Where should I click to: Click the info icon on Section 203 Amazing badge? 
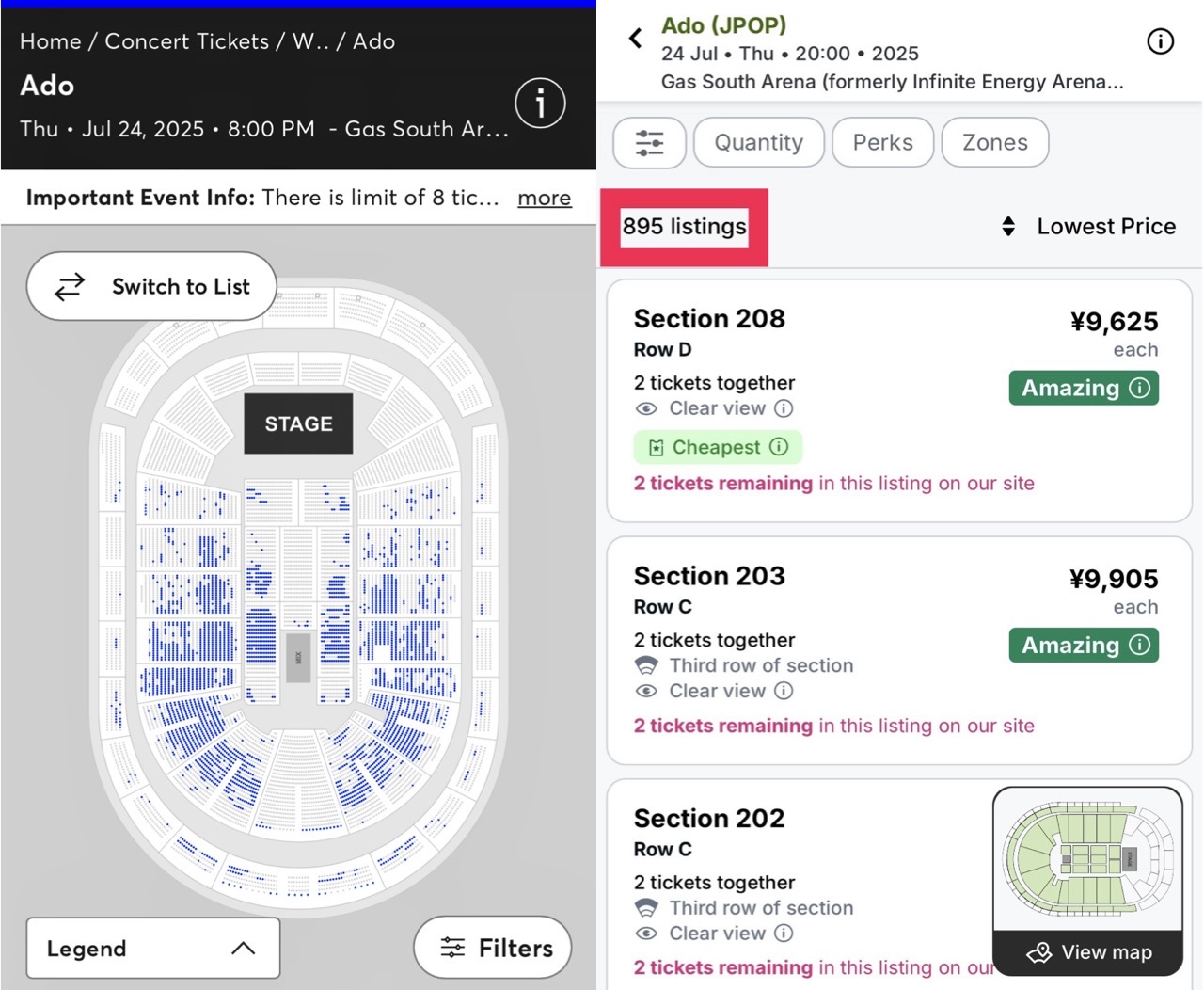tap(1140, 645)
